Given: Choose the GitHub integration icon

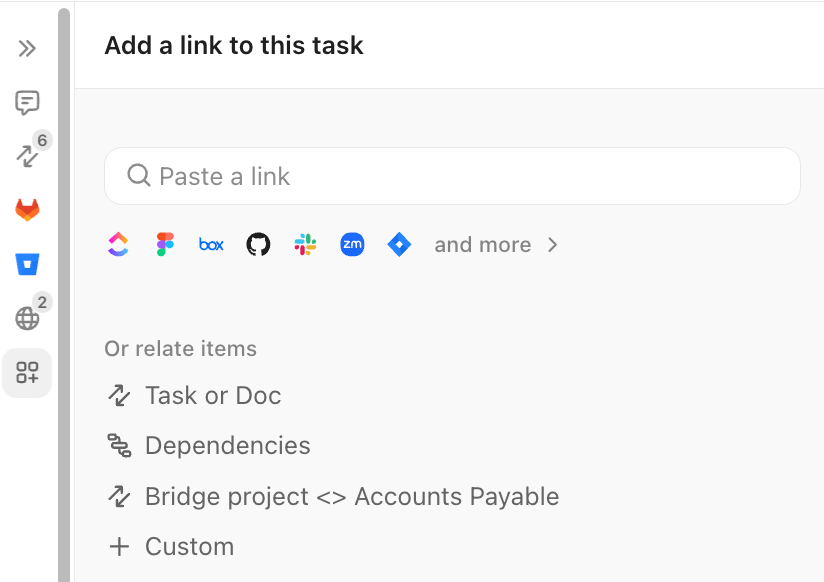Looking at the screenshot, I should coord(258,244).
